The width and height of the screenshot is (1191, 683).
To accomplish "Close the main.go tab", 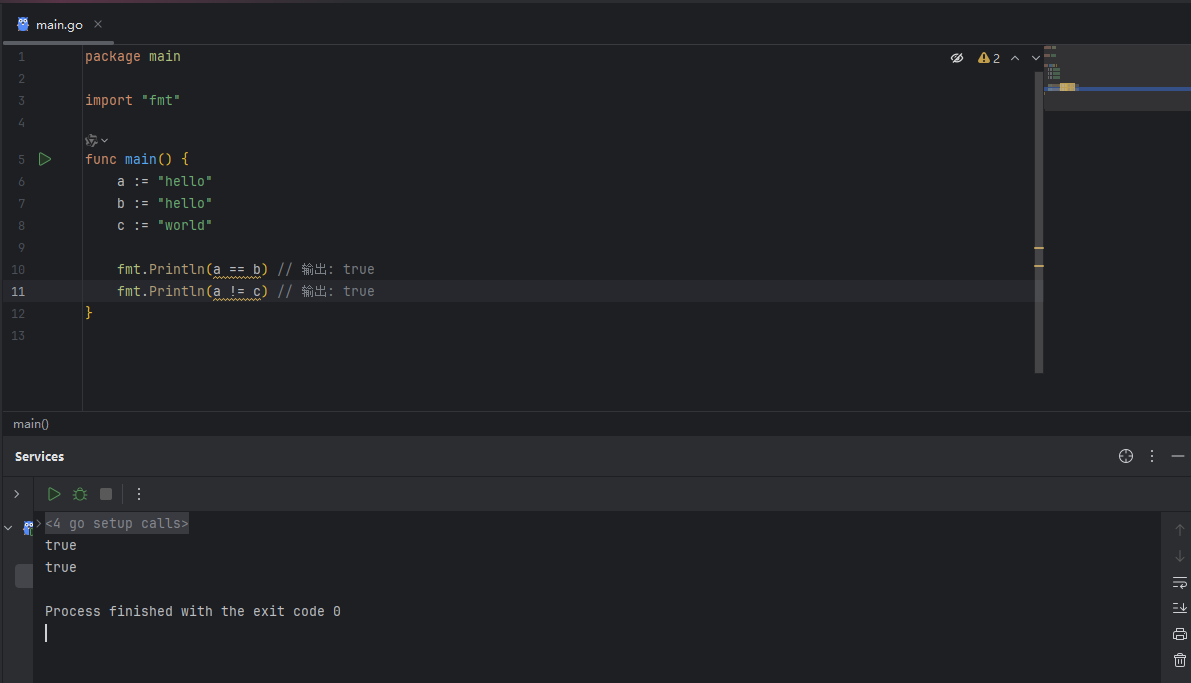I will (x=98, y=24).
